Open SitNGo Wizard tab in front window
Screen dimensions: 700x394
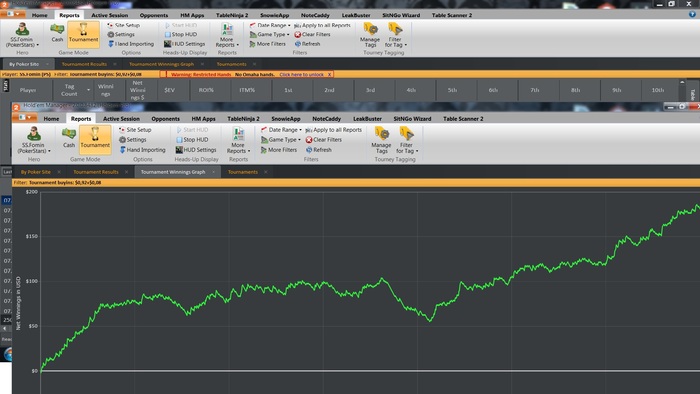pos(412,119)
